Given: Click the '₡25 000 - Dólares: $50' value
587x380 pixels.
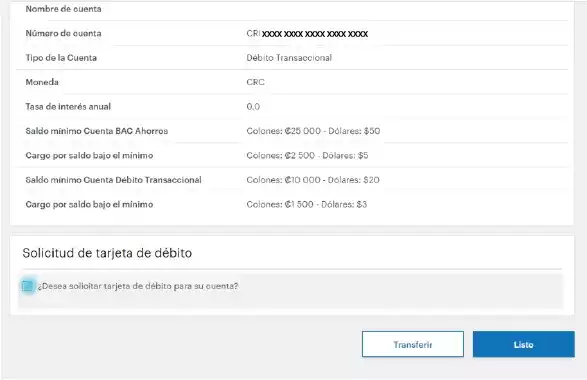Looking at the screenshot, I should click(313, 131).
